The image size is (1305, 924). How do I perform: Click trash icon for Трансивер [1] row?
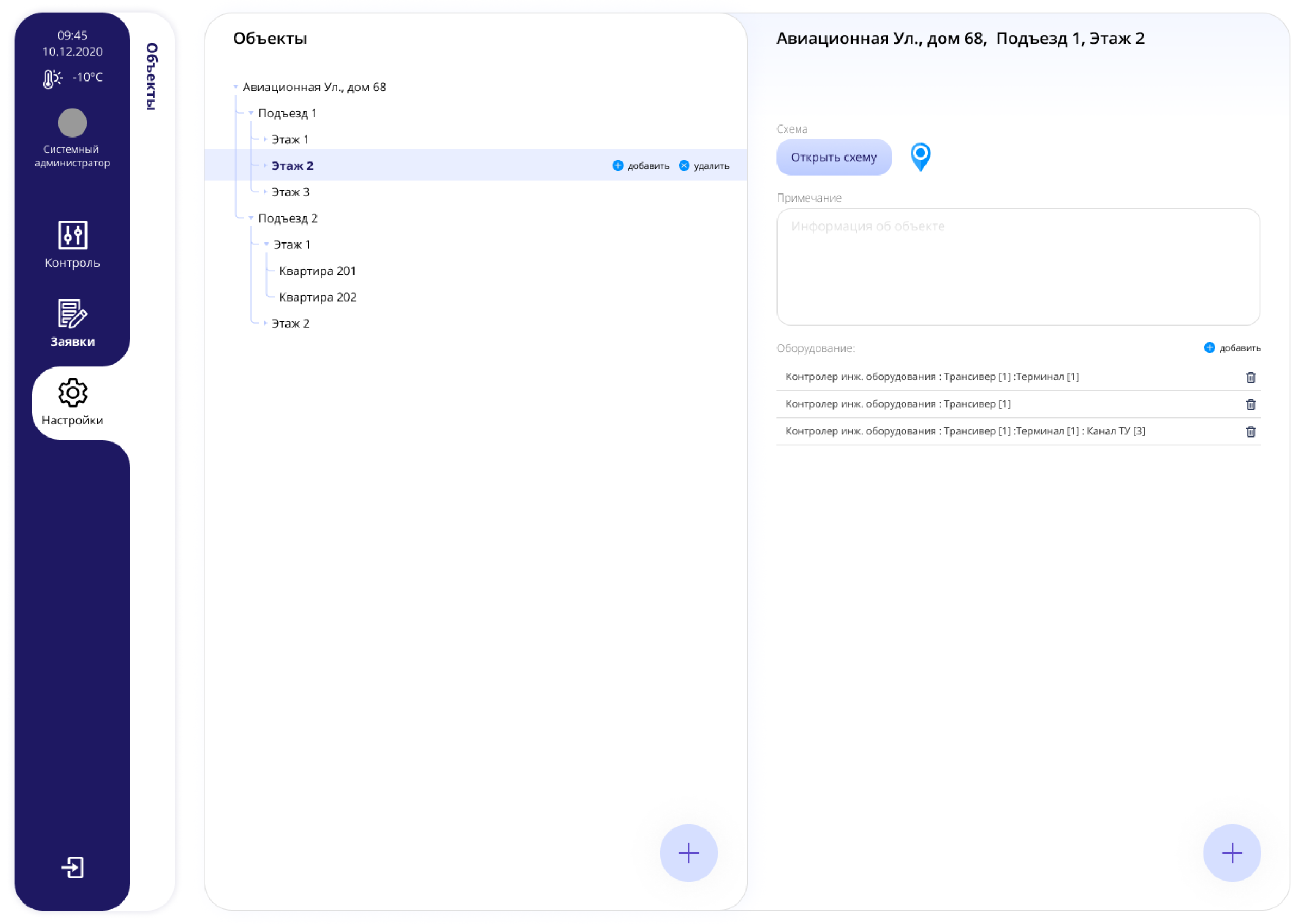(x=1251, y=404)
